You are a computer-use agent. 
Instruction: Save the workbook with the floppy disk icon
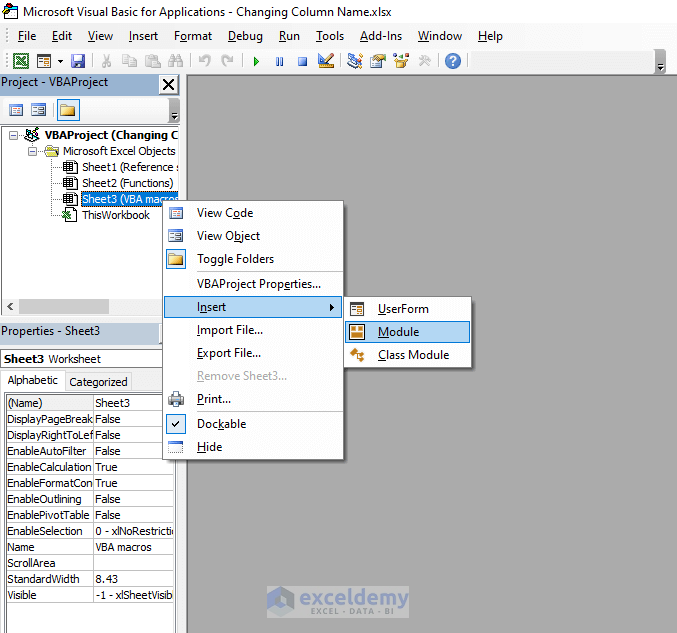pos(78,61)
